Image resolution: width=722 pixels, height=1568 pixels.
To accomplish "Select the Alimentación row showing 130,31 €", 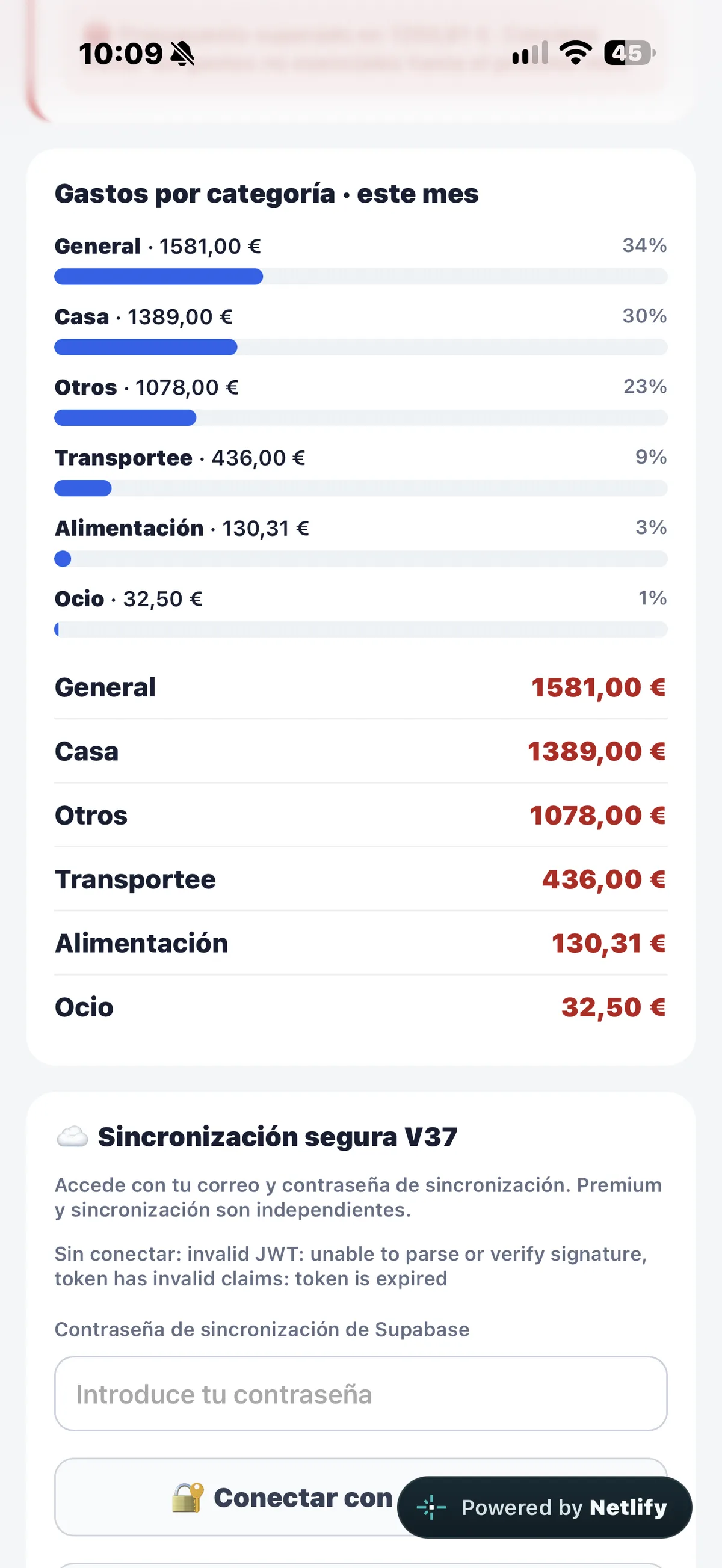I will tap(361, 943).
